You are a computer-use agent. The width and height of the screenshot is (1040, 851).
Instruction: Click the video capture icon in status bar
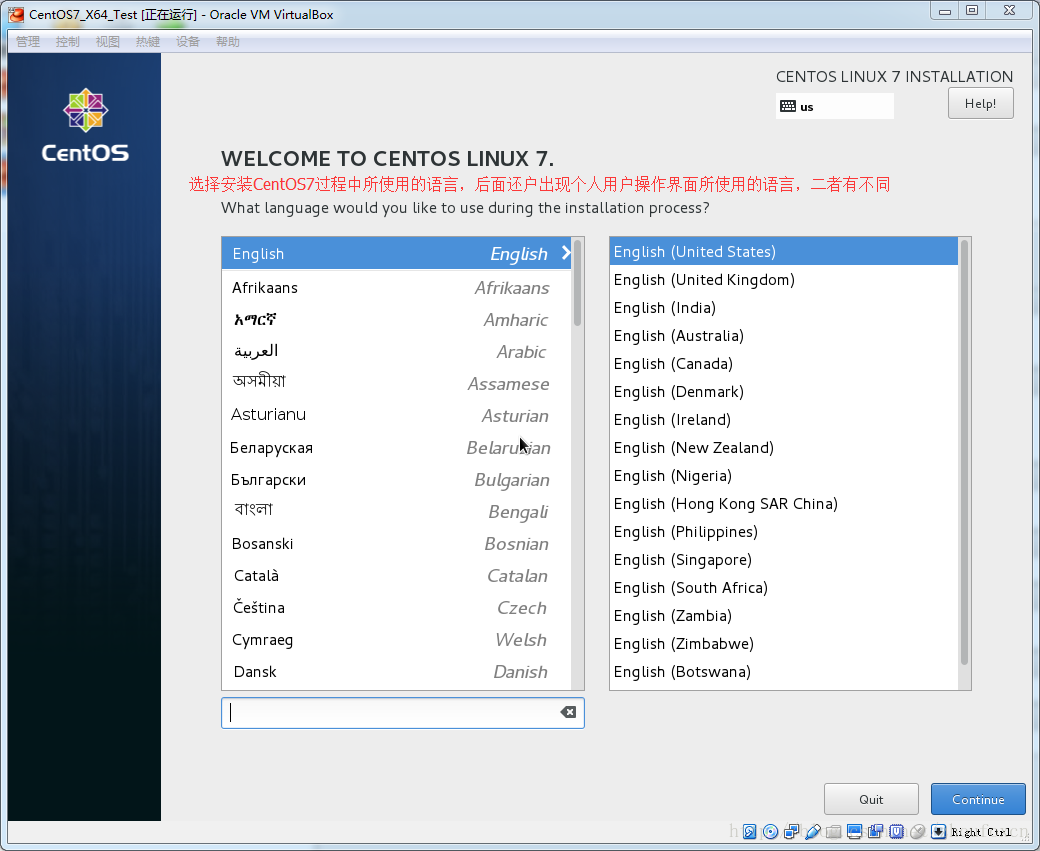click(876, 832)
